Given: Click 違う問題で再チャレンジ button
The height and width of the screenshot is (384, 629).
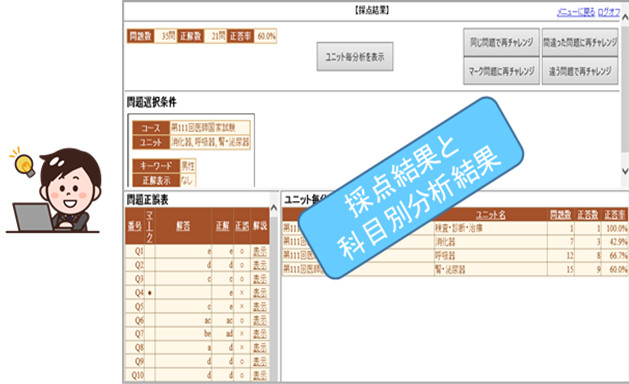Looking at the screenshot, I should pyautogui.click(x=580, y=71).
